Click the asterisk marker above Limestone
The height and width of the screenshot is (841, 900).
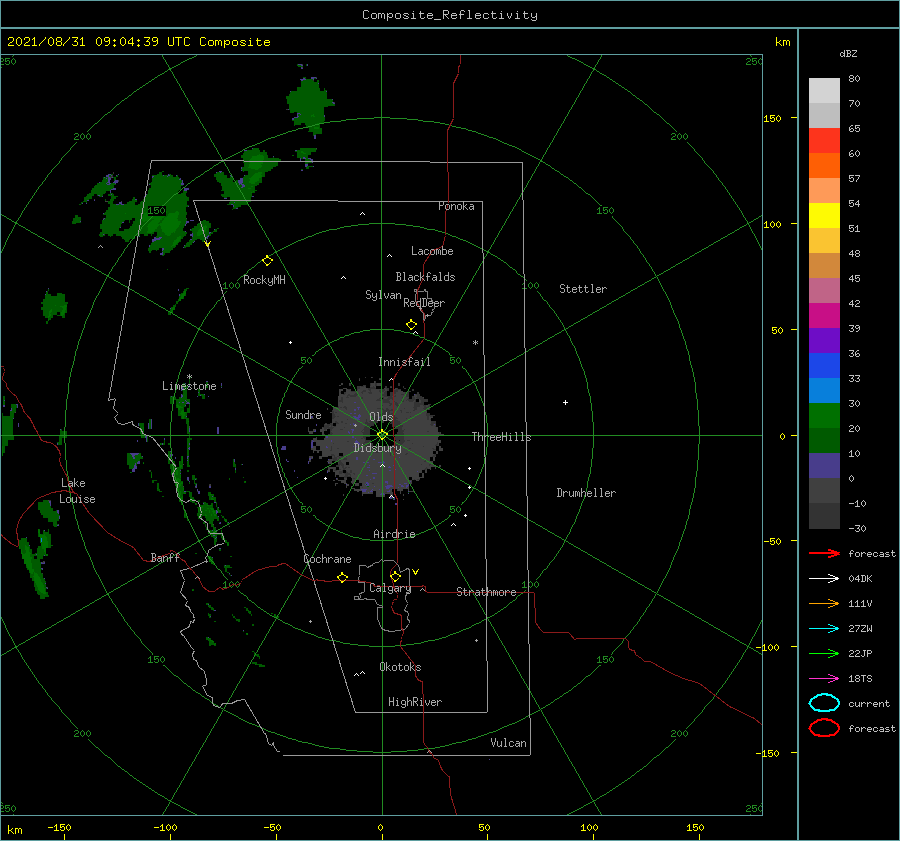coord(189,377)
